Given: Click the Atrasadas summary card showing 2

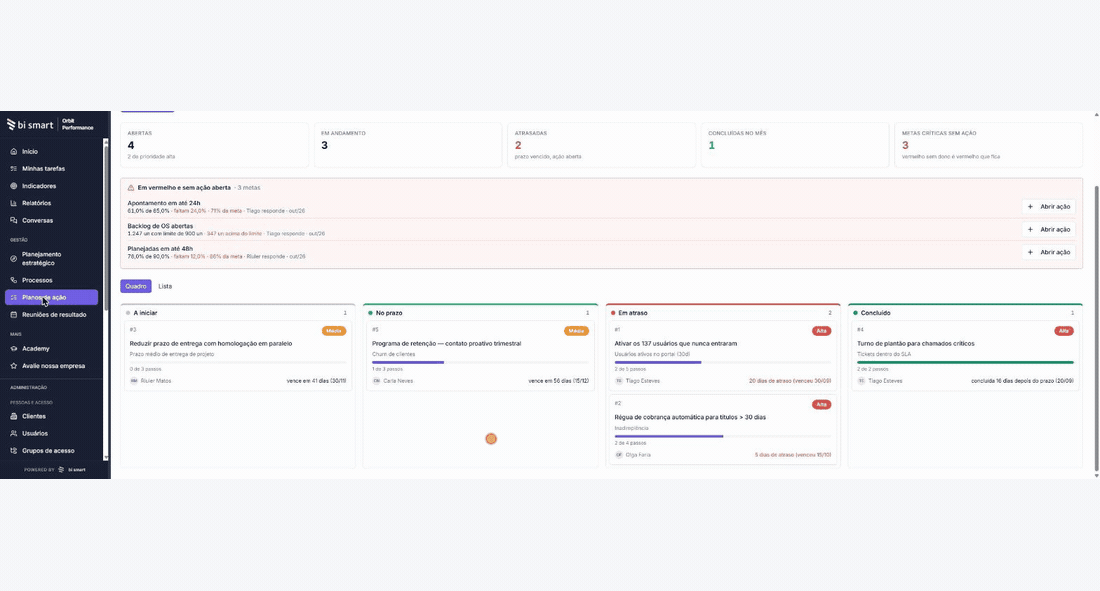Looking at the screenshot, I should pyautogui.click(x=601, y=145).
